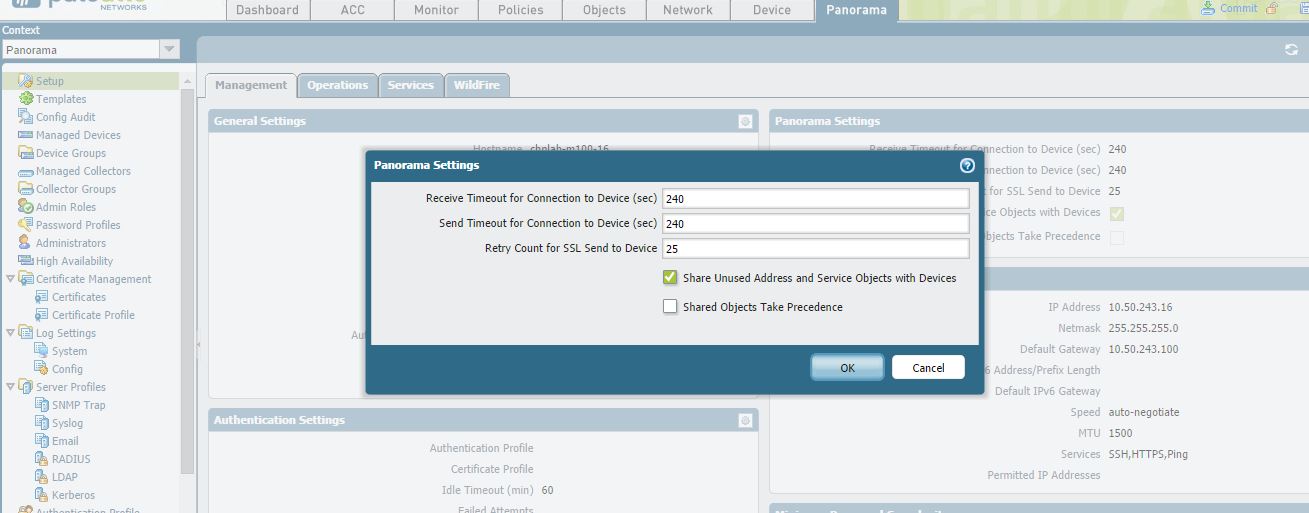This screenshot has height=513, width=1309.
Task: Focus the Receive Timeout input field
Action: [x=816, y=198]
